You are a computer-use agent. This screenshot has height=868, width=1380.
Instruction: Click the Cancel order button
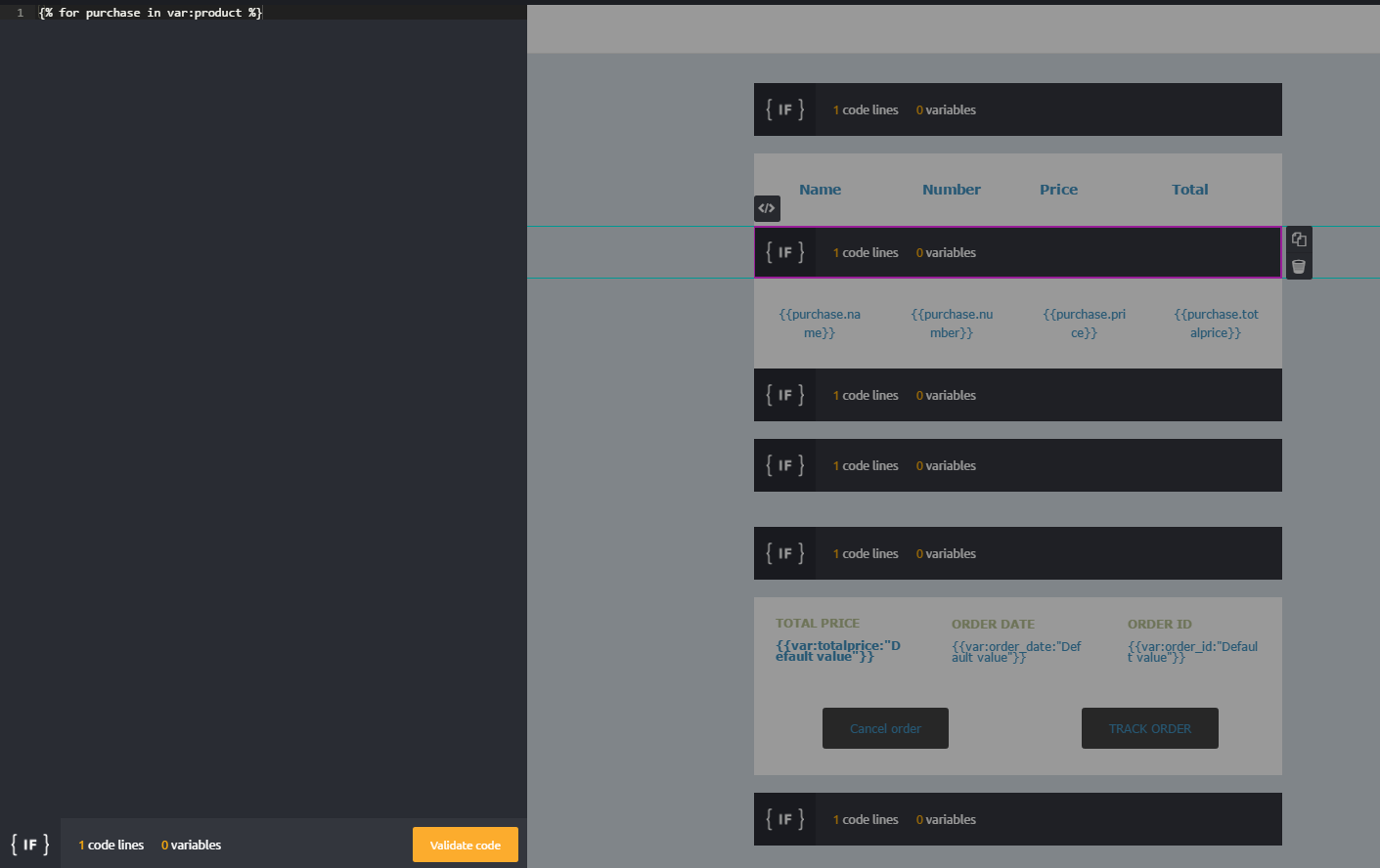(x=885, y=728)
